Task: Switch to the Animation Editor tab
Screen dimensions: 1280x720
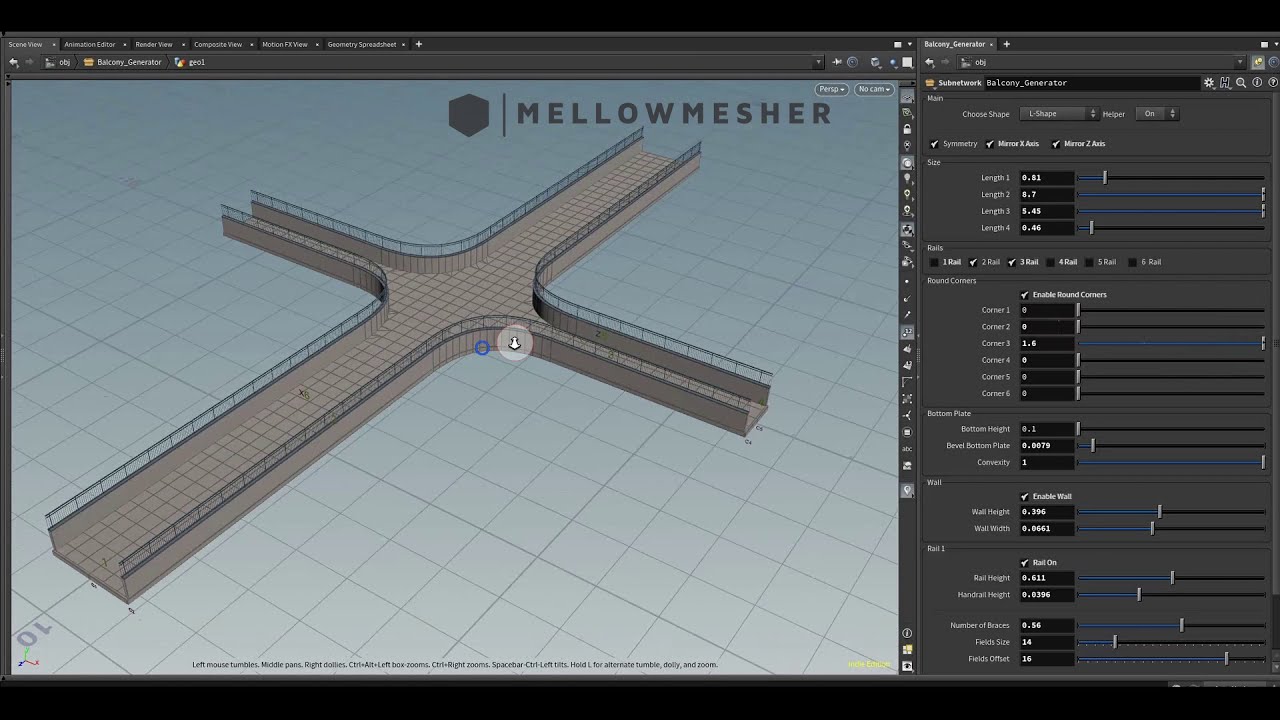Action: pos(90,44)
